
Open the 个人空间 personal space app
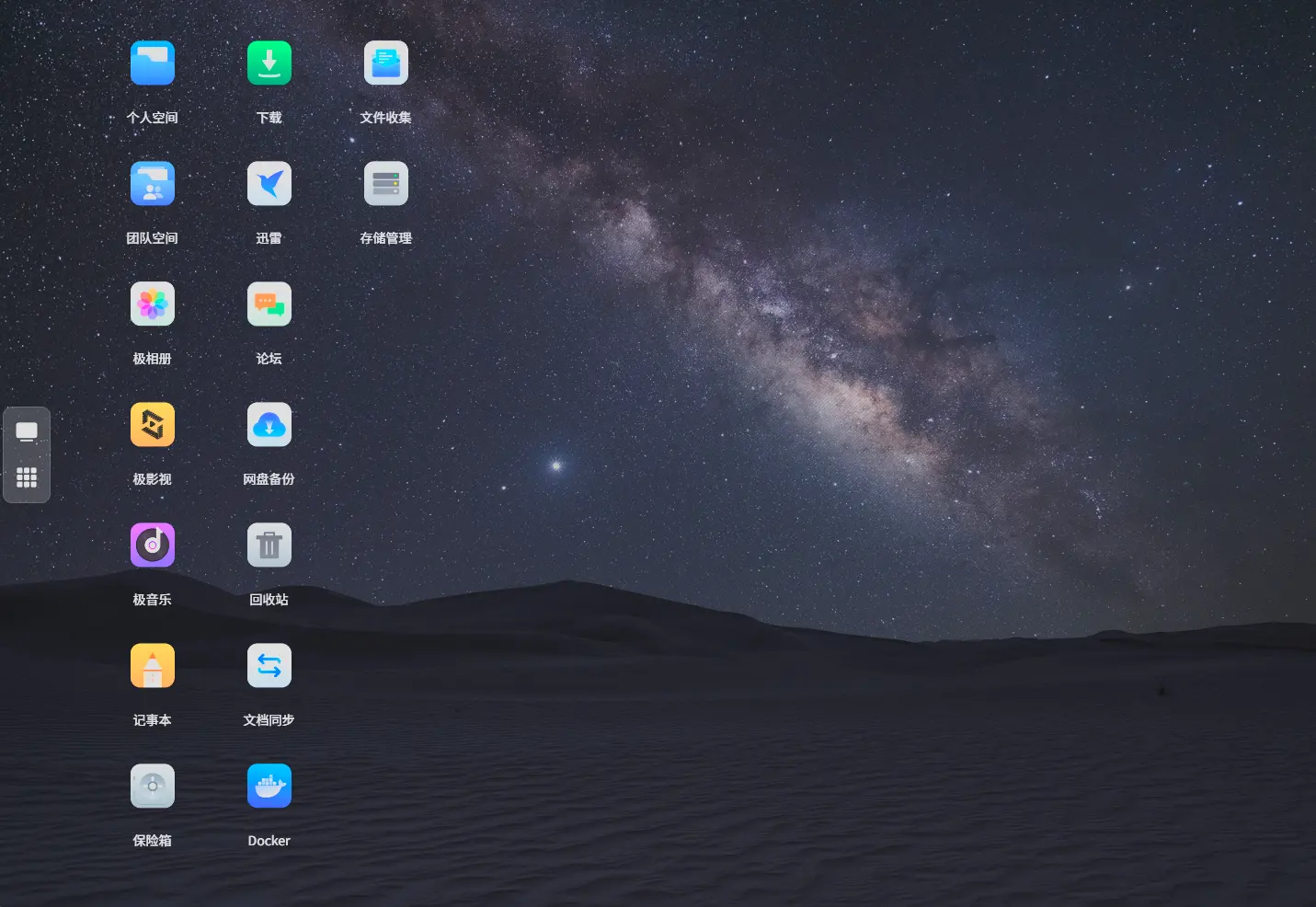[x=153, y=63]
